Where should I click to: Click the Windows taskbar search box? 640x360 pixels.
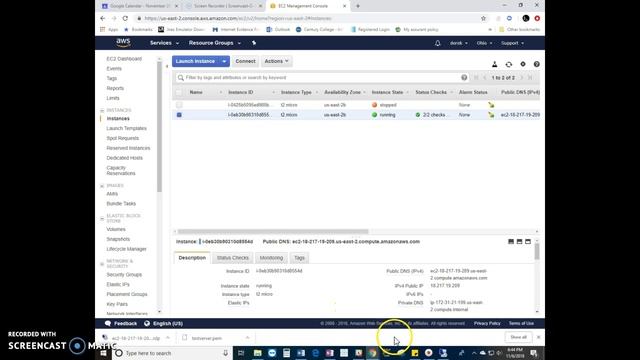coord(171,353)
